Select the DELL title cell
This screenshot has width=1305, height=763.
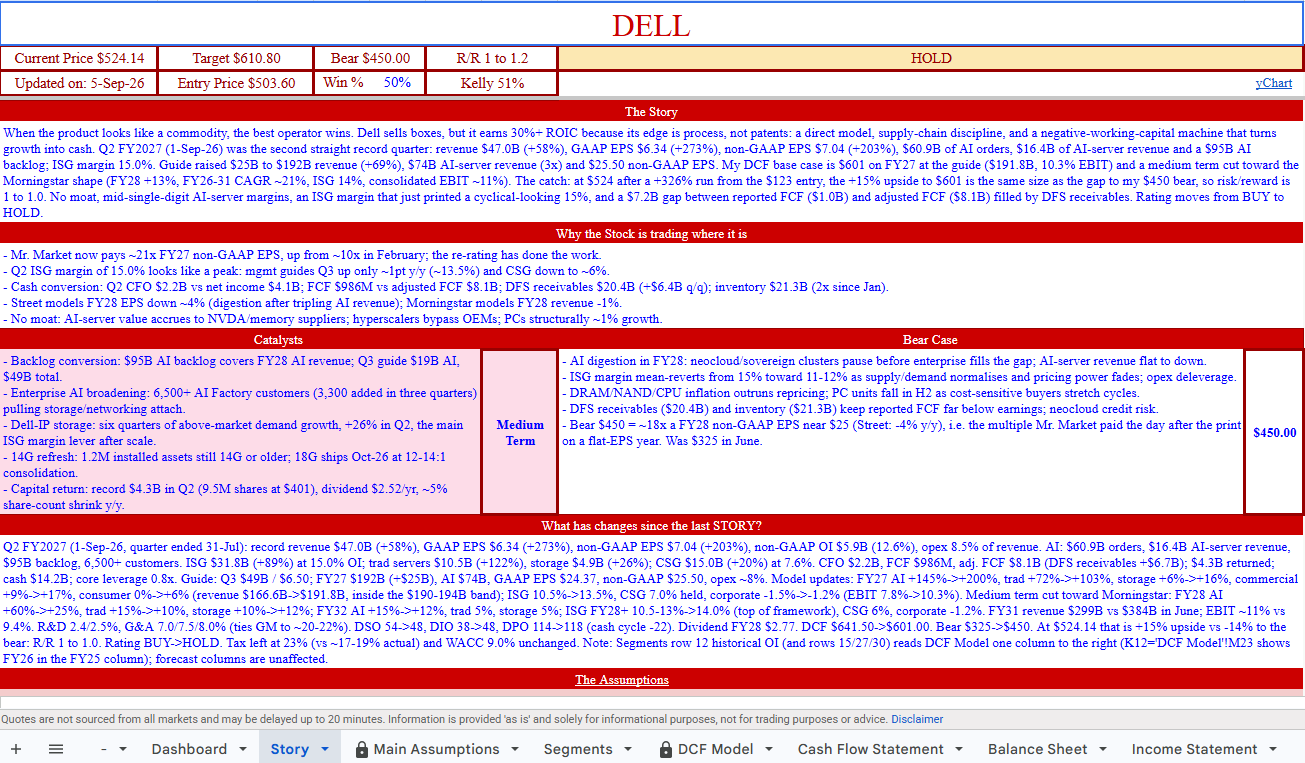(652, 25)
